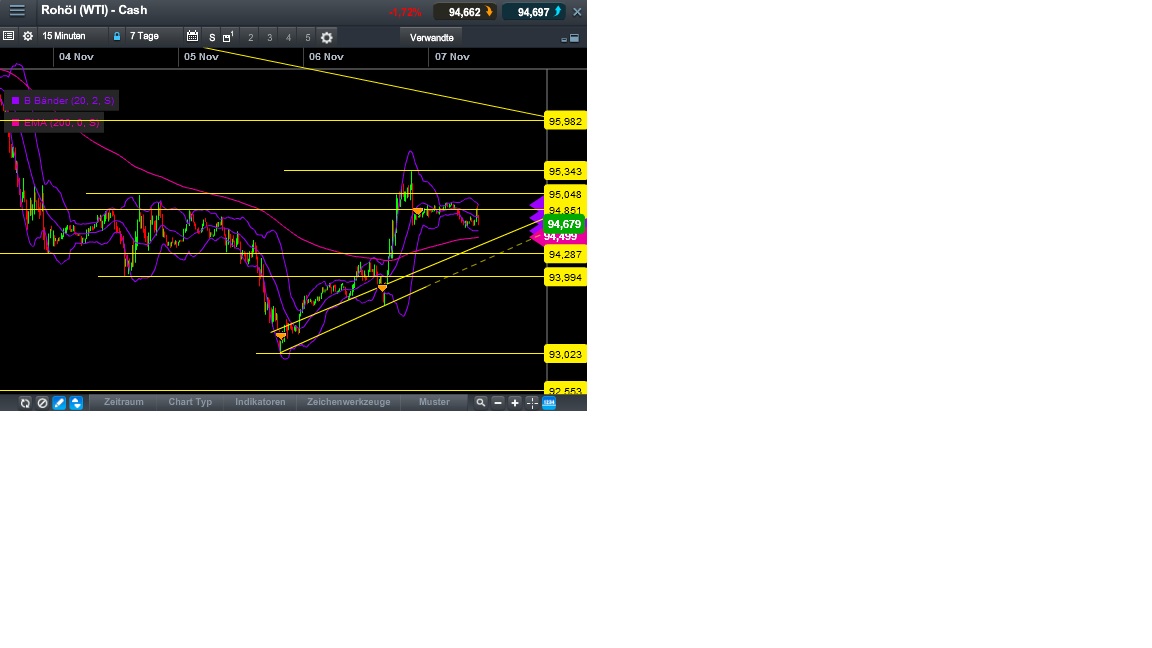Viewport: 1152px width, 648px height.
Task: Click the zoom out minus control
Action: 498,402
